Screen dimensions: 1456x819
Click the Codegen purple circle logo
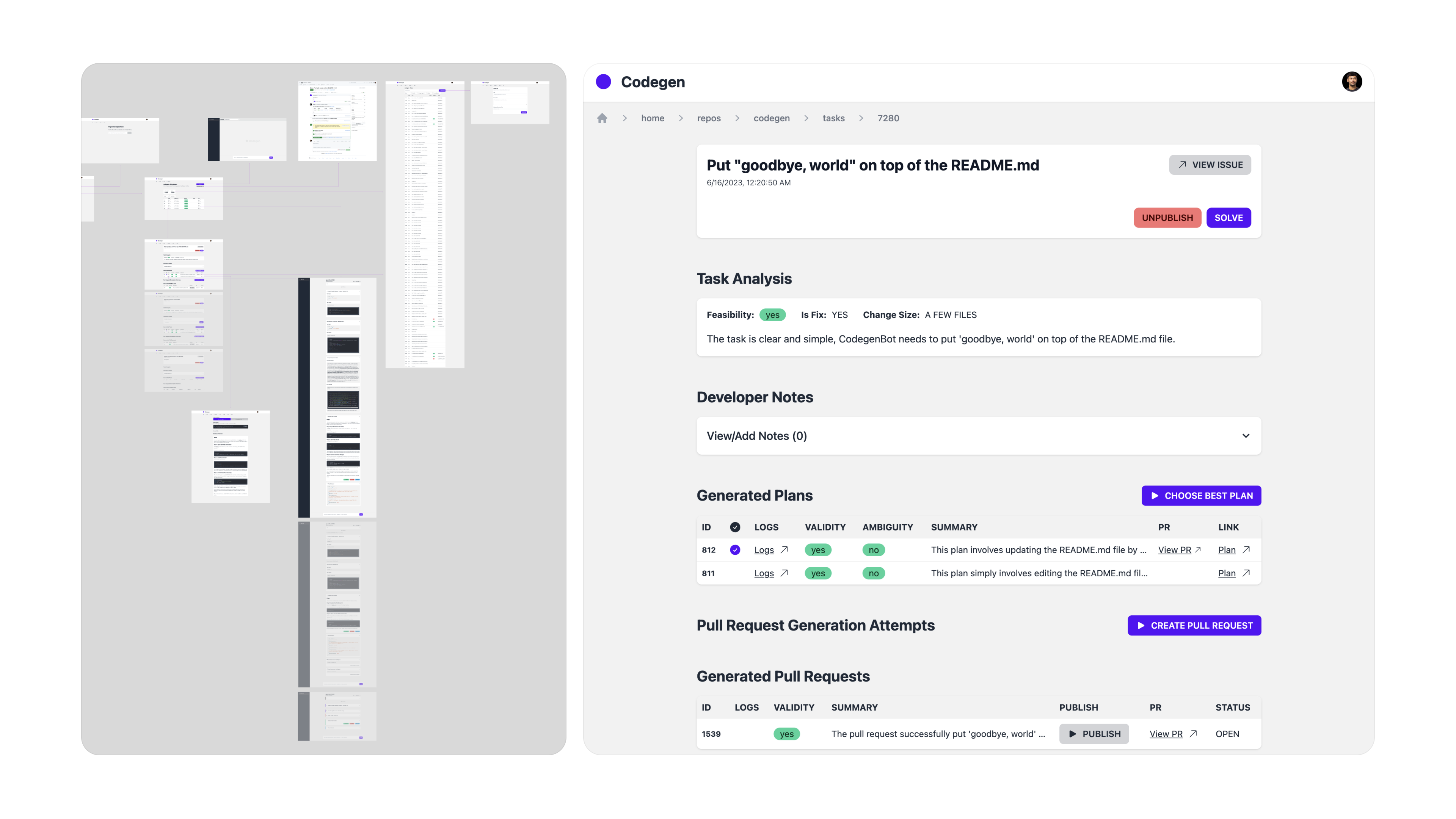pyautogui.click(x=603, y=82)
